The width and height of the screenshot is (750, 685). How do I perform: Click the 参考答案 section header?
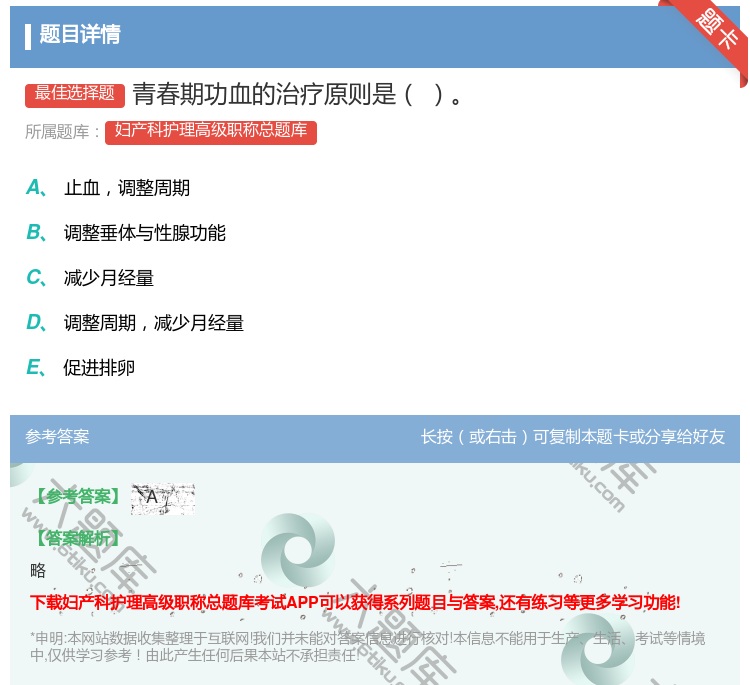(x=57, y=437)
